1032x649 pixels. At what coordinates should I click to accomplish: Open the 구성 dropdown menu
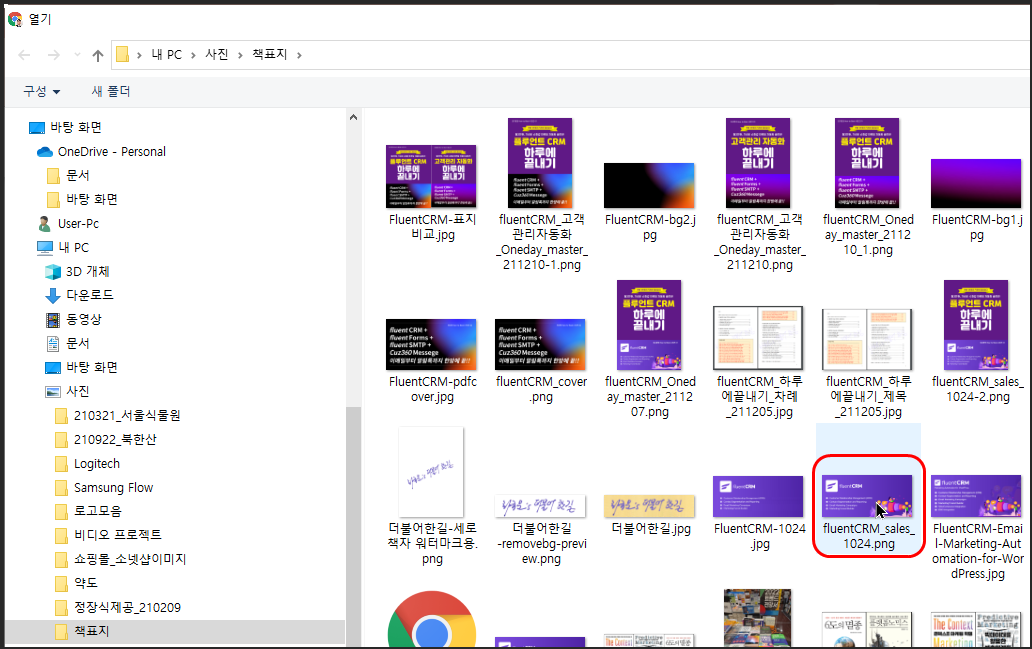click(42, 91)
